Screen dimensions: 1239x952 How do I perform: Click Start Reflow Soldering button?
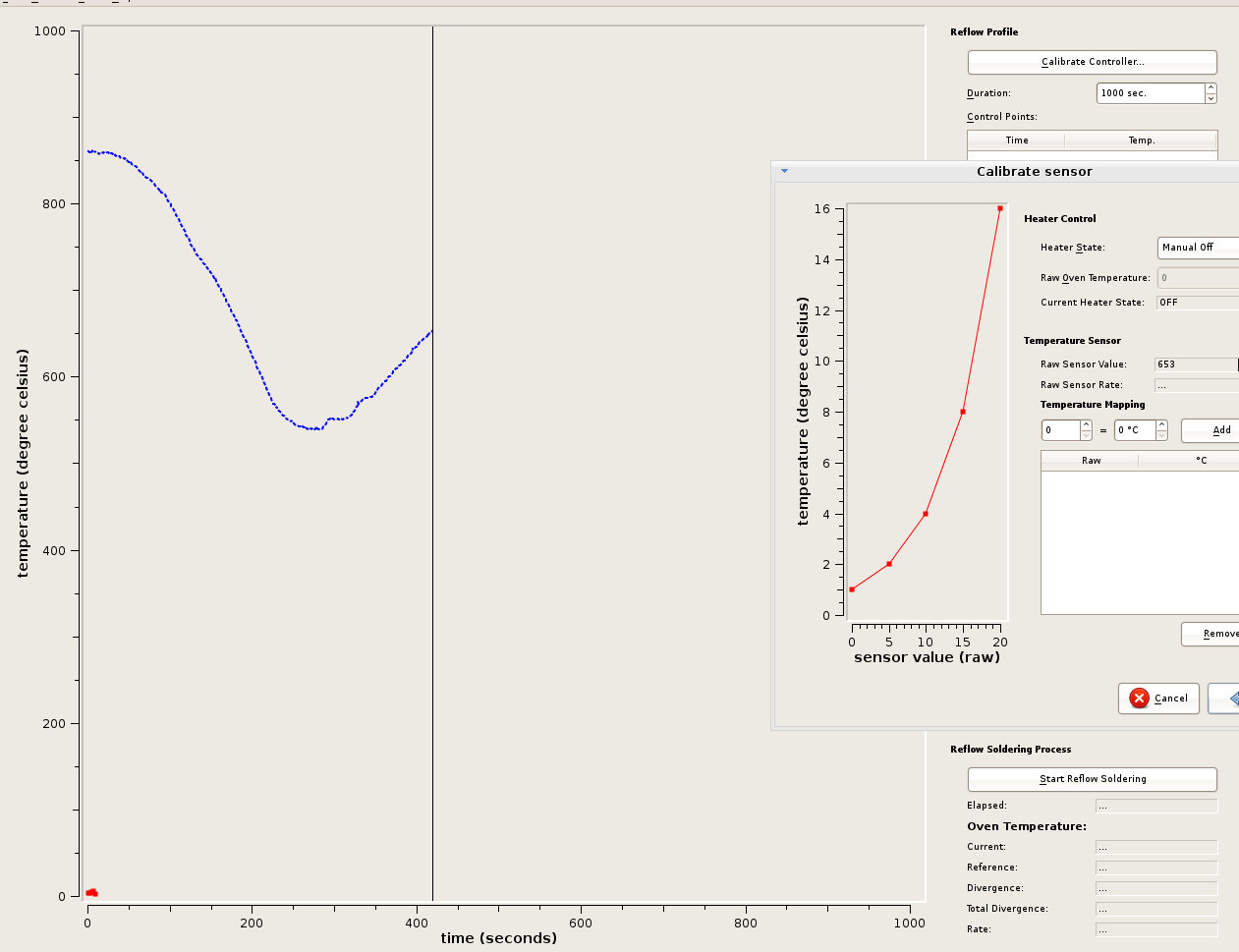pyautogui.click(x=1092, y=779)
